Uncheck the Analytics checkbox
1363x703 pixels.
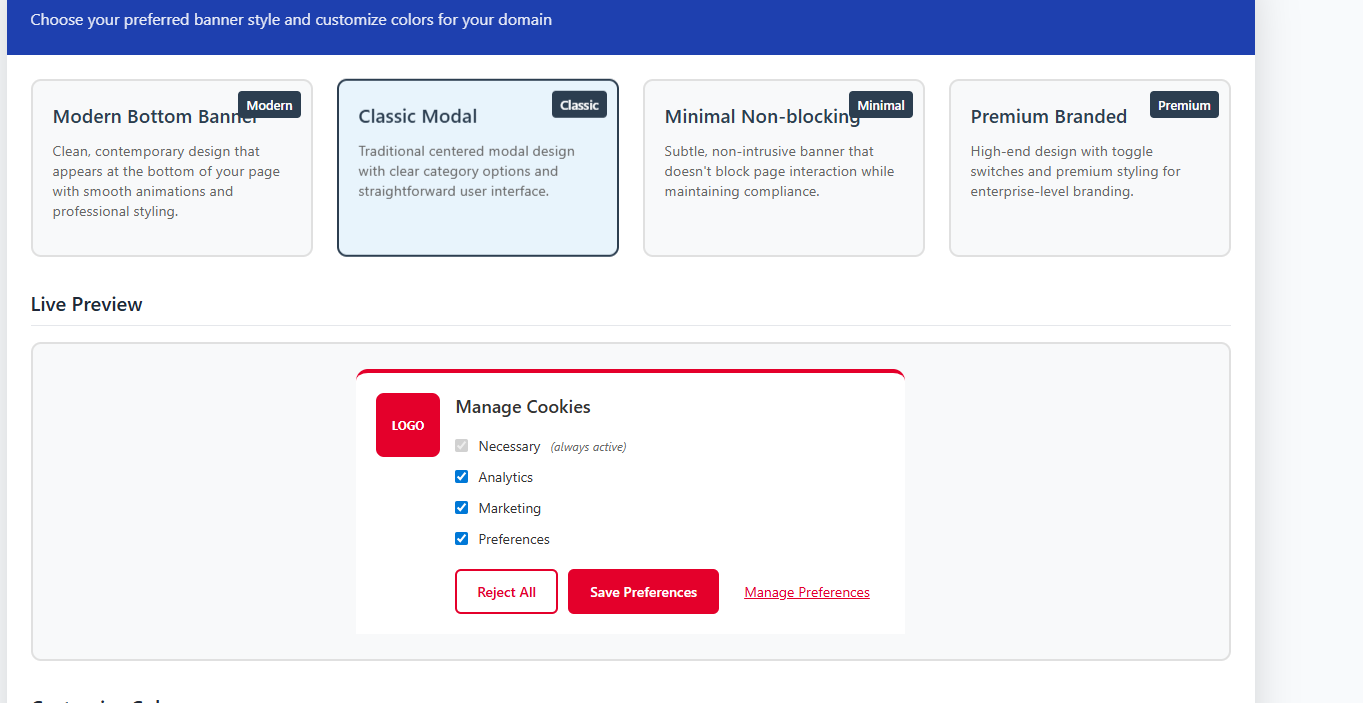click(x=461, y=477)
